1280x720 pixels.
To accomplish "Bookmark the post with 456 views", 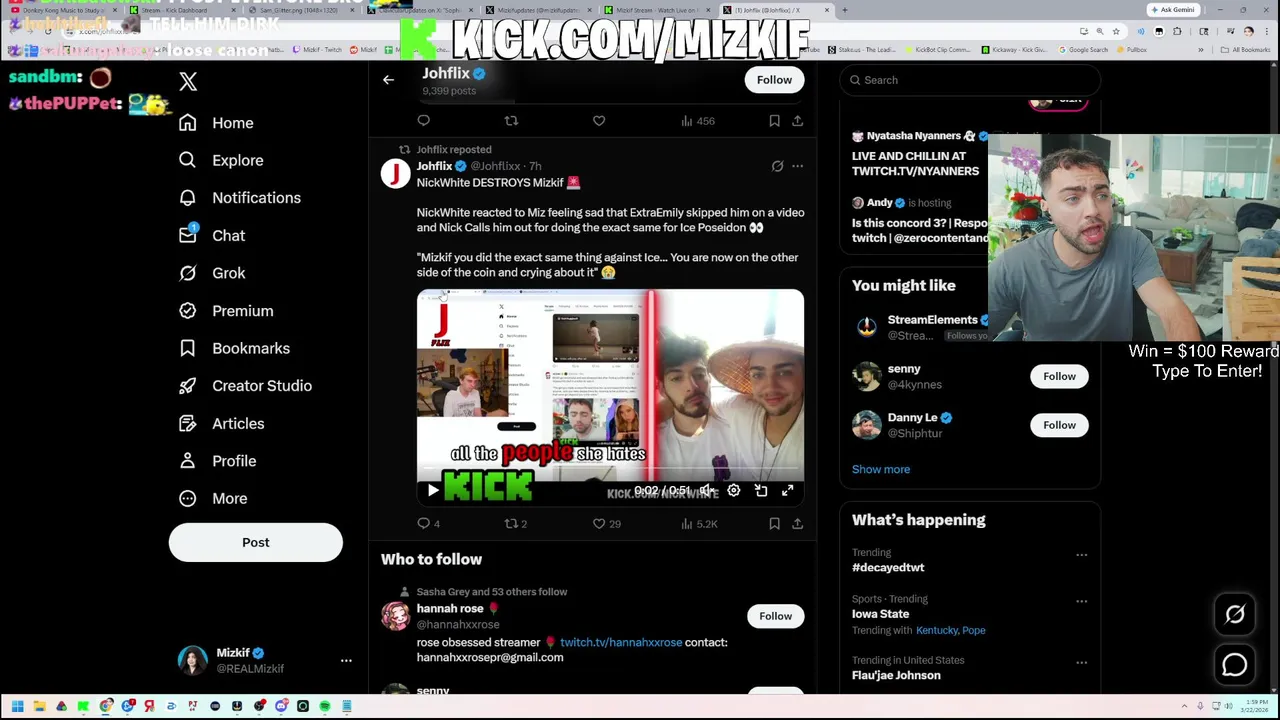I will pos(774,121).
